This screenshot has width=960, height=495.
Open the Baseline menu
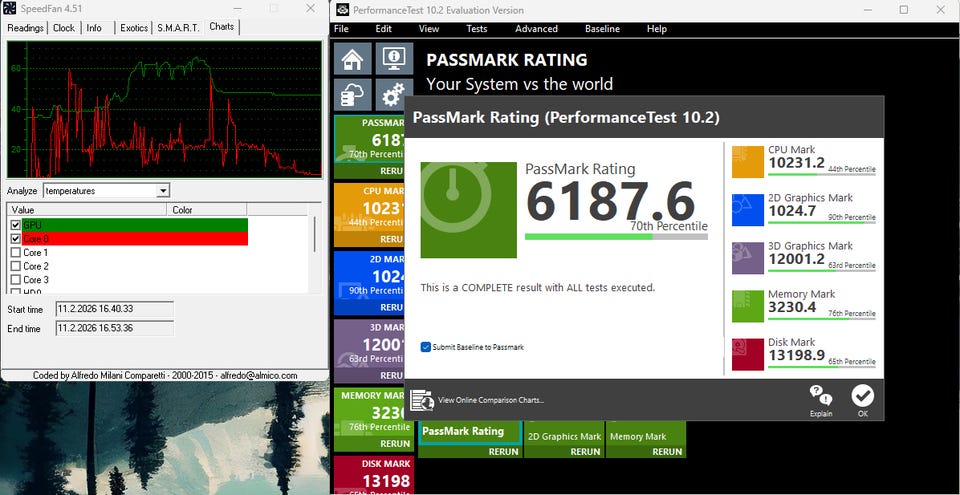[x=602, y=29]
